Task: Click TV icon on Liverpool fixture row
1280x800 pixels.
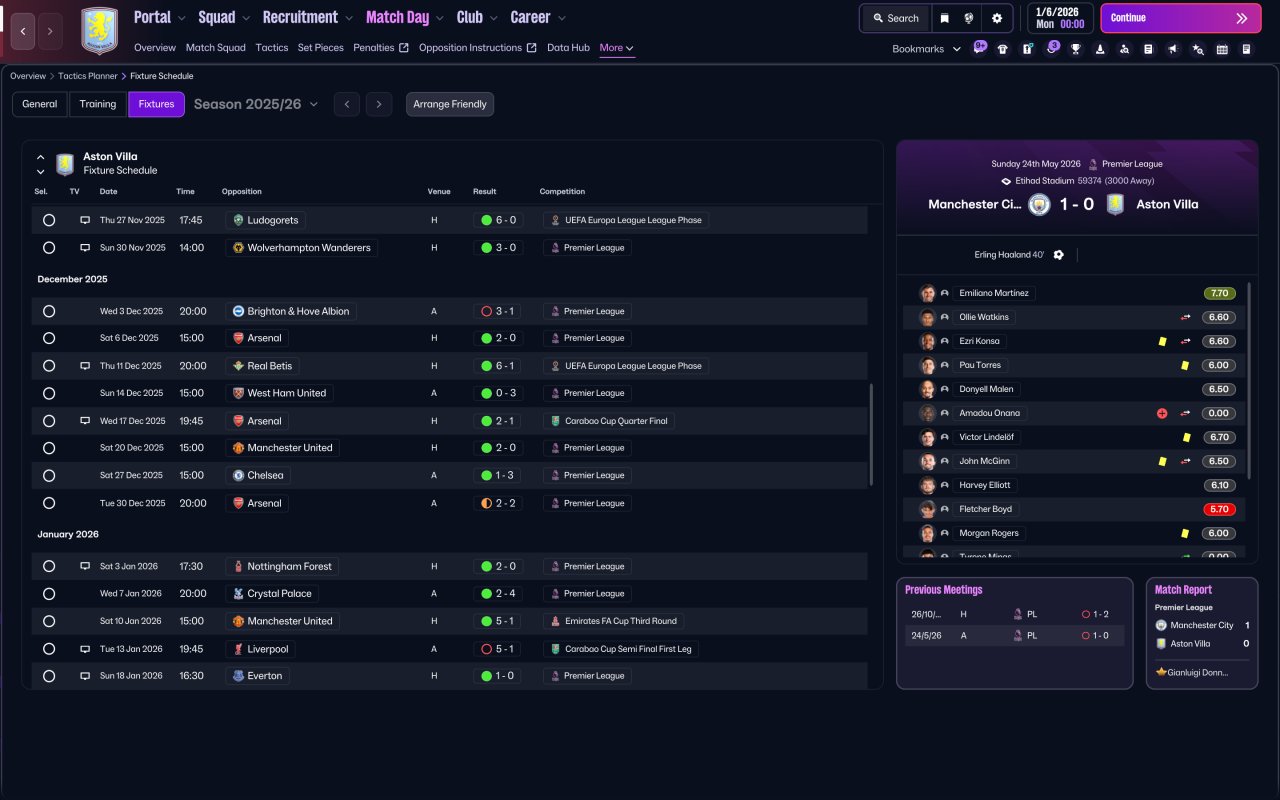Action: (x=85, y=649)
